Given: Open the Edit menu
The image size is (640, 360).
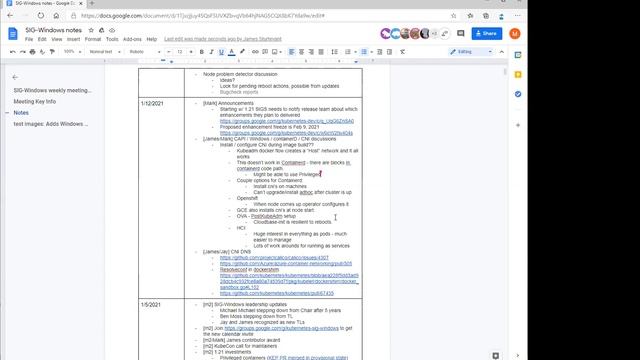Looking at the screenshot, I should point(42,39).
